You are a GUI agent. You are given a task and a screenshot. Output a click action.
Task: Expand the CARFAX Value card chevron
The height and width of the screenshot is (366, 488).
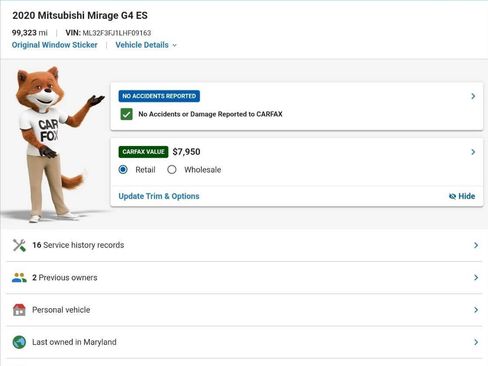[x=473, y=152]
